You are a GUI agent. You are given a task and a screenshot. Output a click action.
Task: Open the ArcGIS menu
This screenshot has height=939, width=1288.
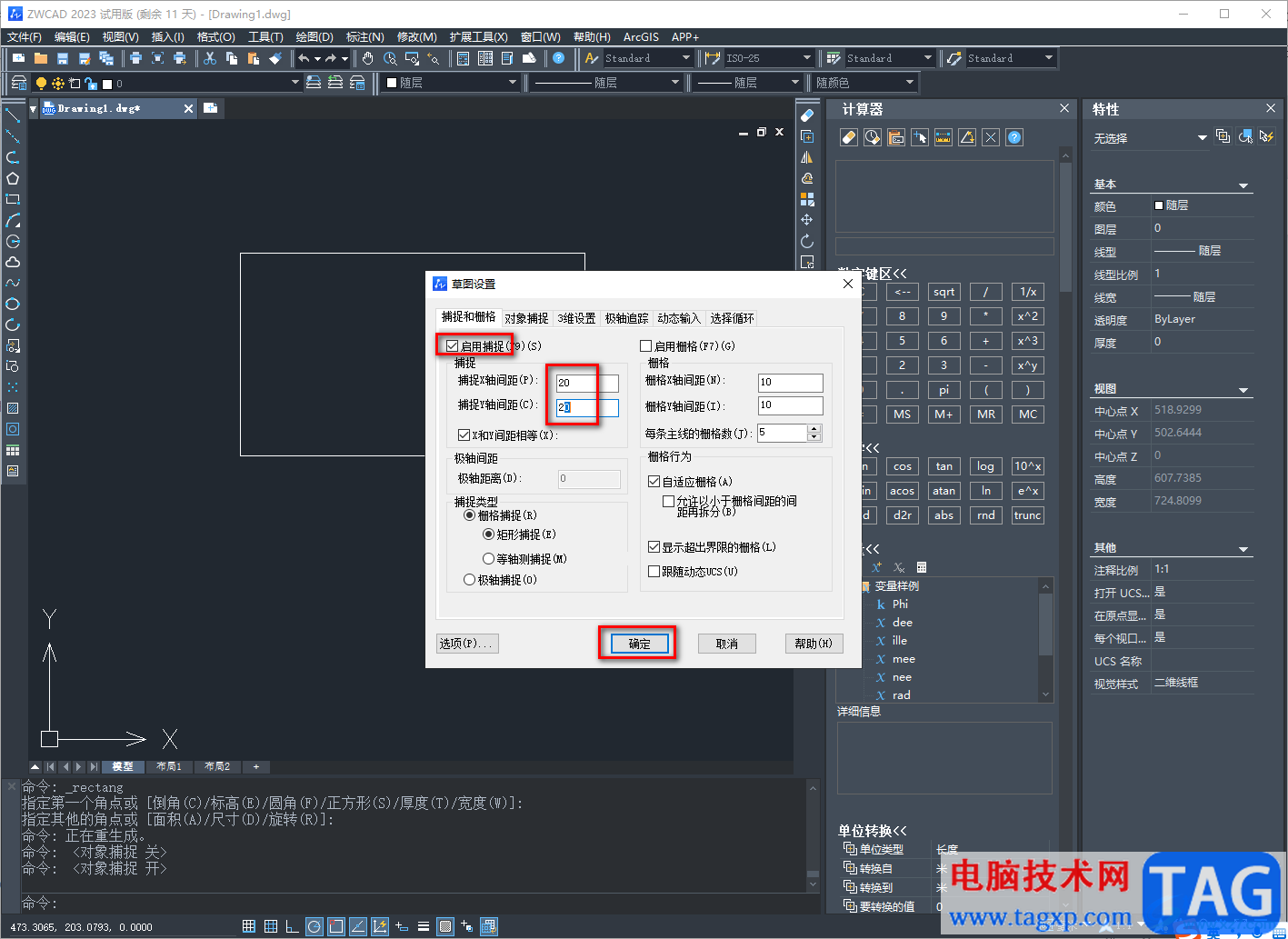(x=641, y=37)
